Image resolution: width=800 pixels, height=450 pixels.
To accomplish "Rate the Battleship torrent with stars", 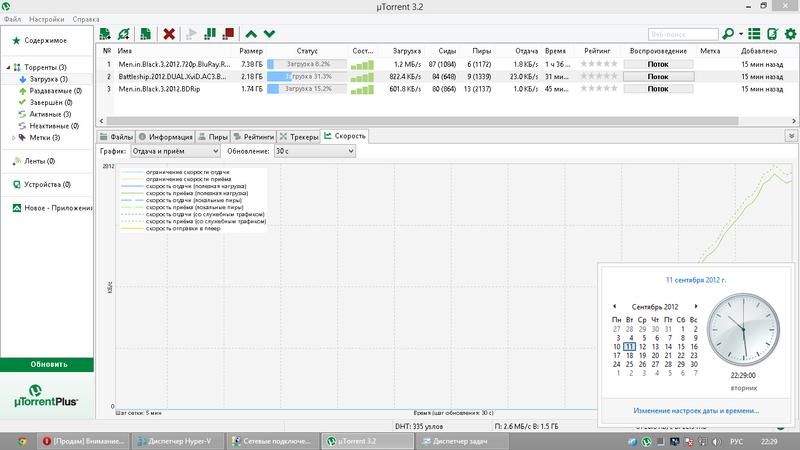I will tap(599, 77).
